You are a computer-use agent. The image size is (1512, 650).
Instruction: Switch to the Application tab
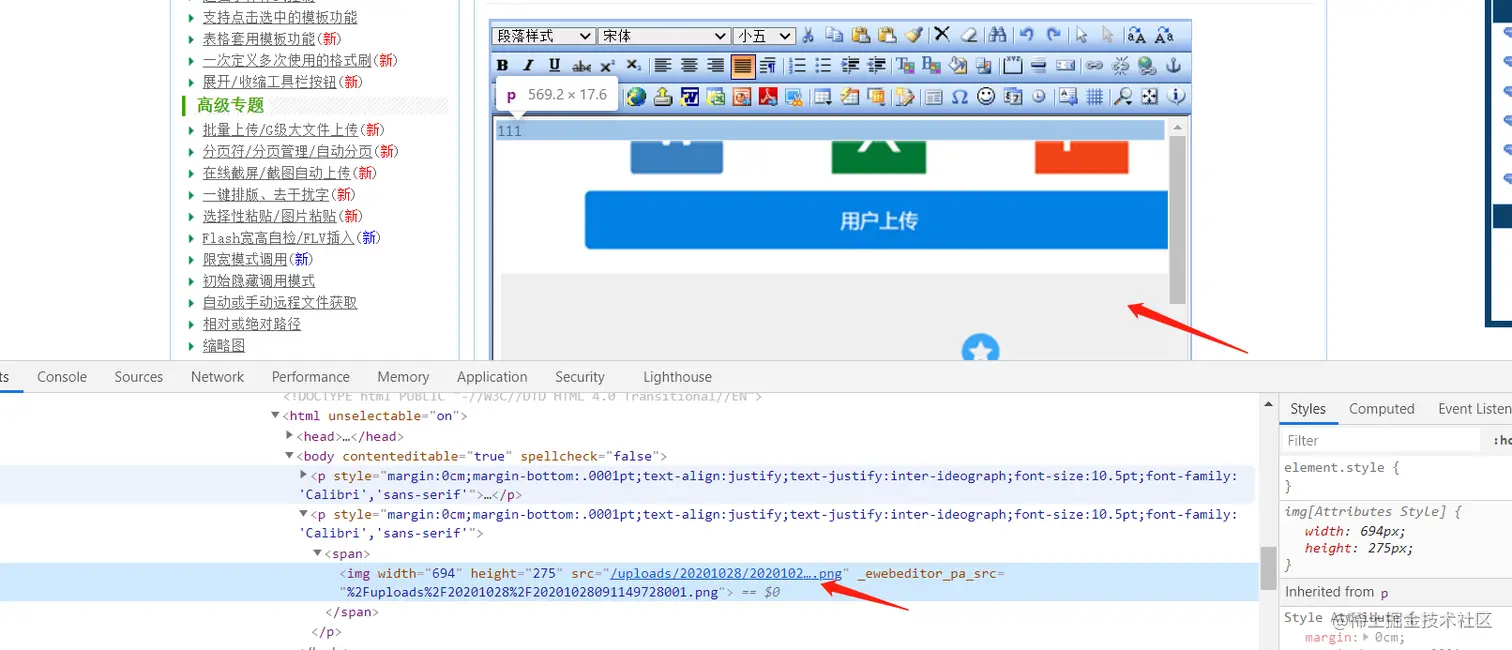tap(492, 377)
